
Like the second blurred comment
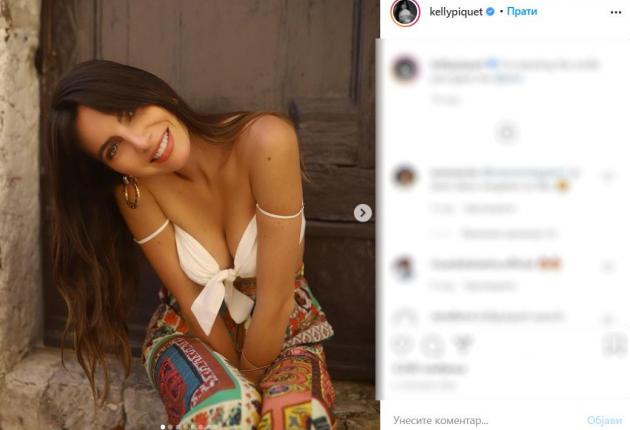[608, 176]
